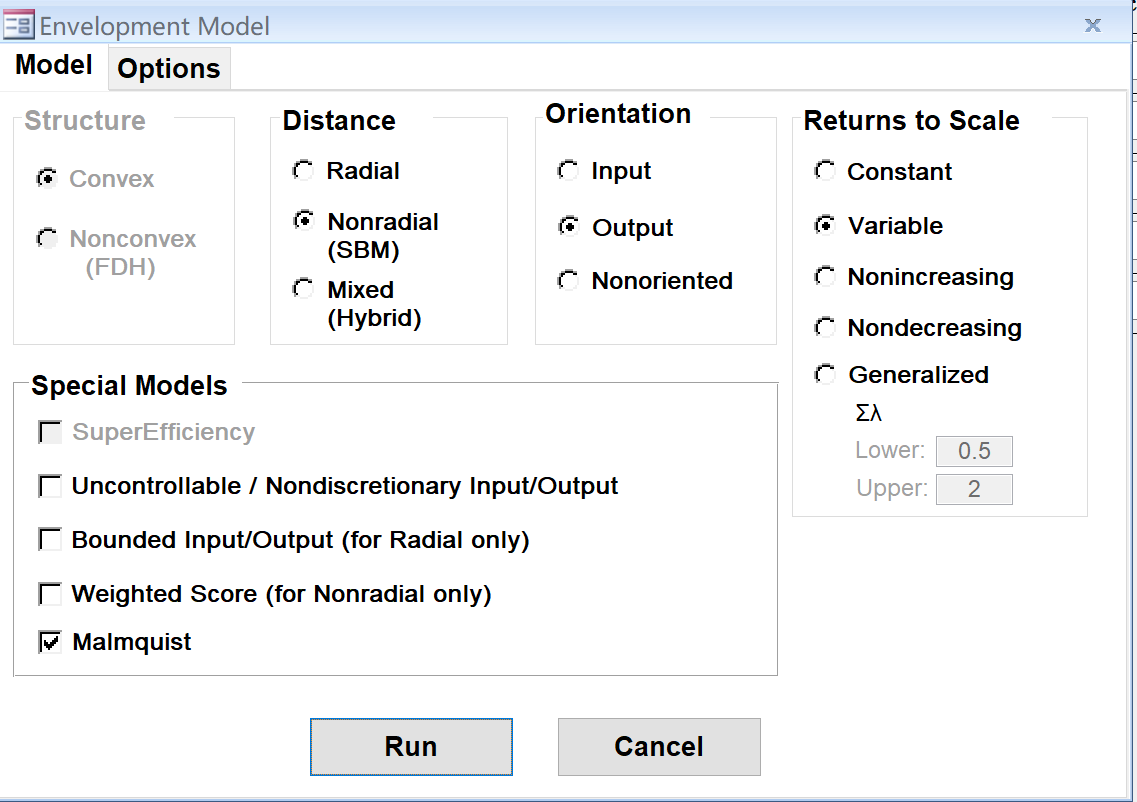Check Bounded Input/Output option

tap(50, 541)
